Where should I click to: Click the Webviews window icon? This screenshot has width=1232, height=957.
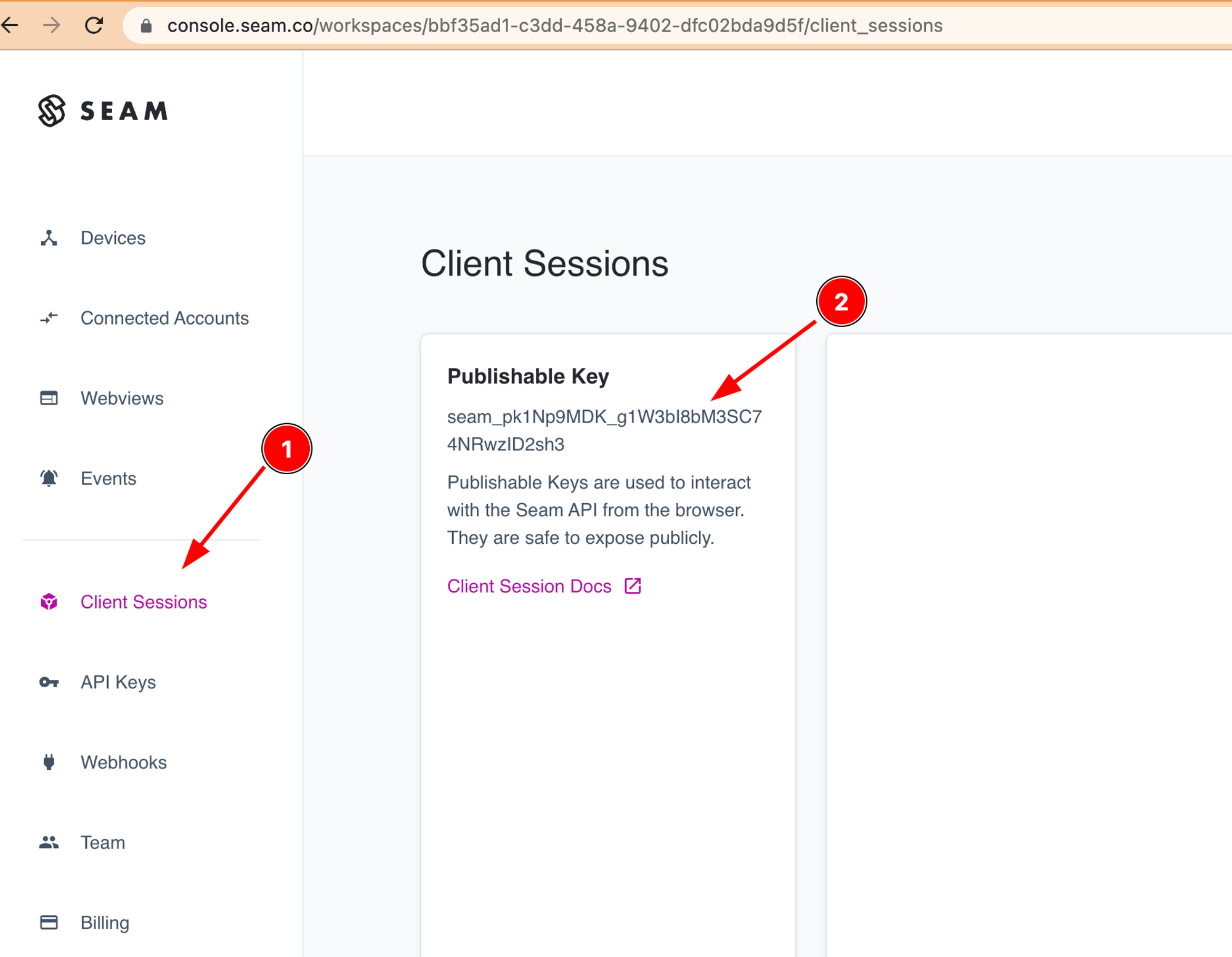pyautogui.click(x=49, y=398)
